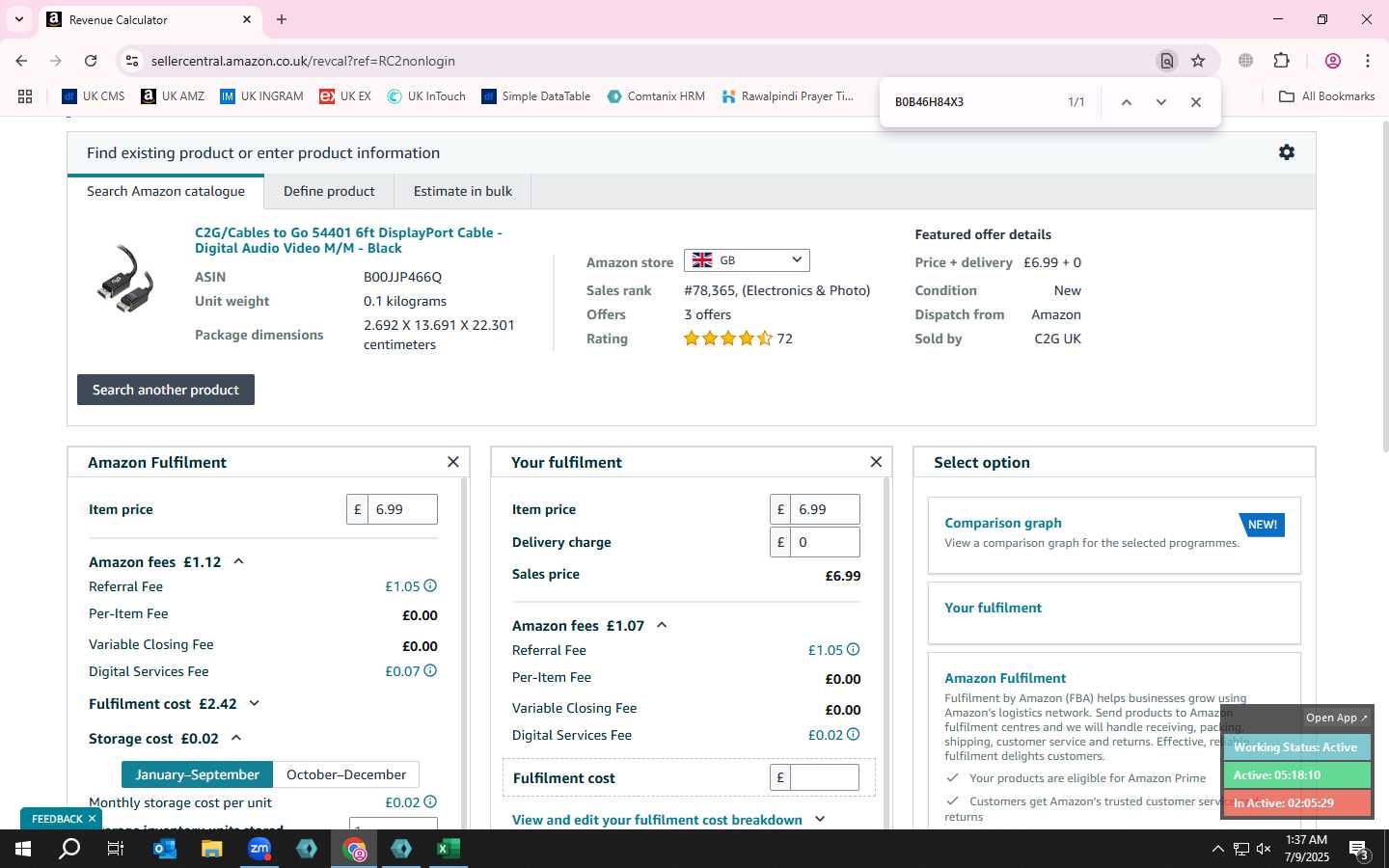Open the Chrome apps grid bookmark icon

25,96
